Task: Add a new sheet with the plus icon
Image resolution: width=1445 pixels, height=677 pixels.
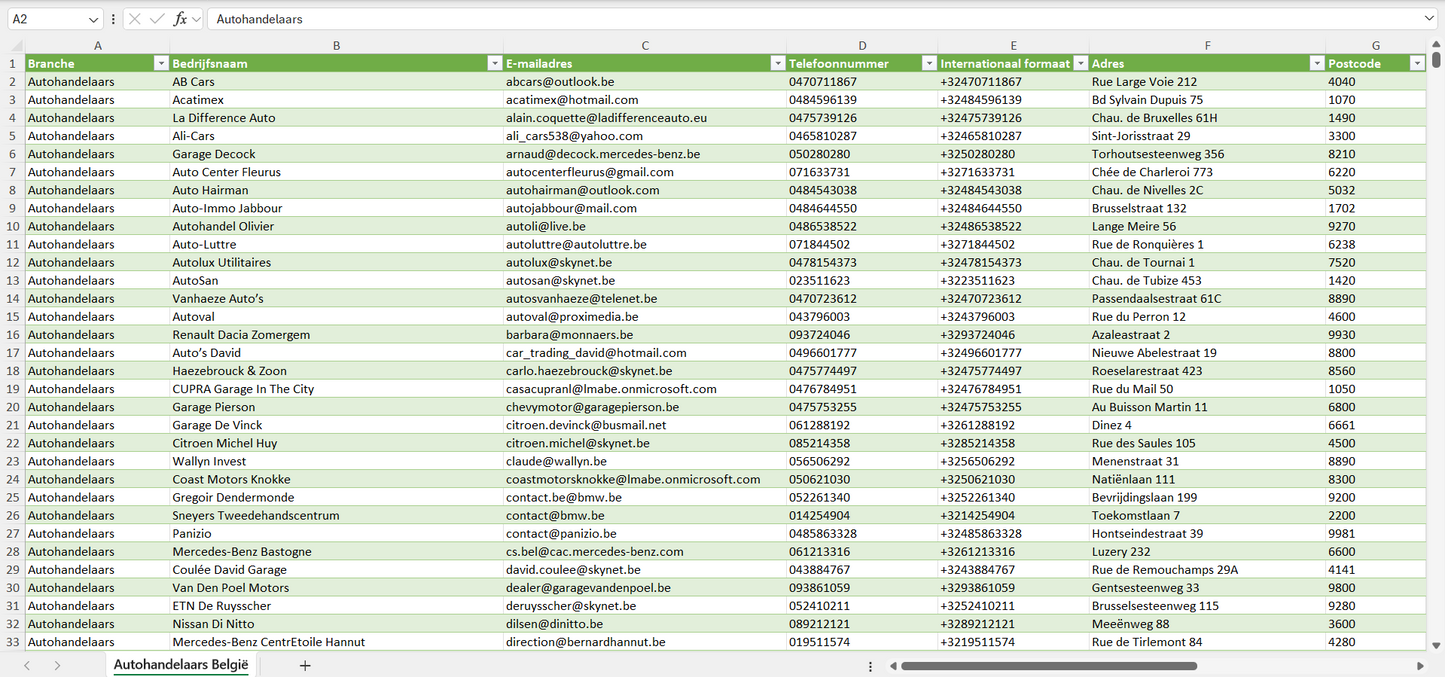Action: coord(305,665)
